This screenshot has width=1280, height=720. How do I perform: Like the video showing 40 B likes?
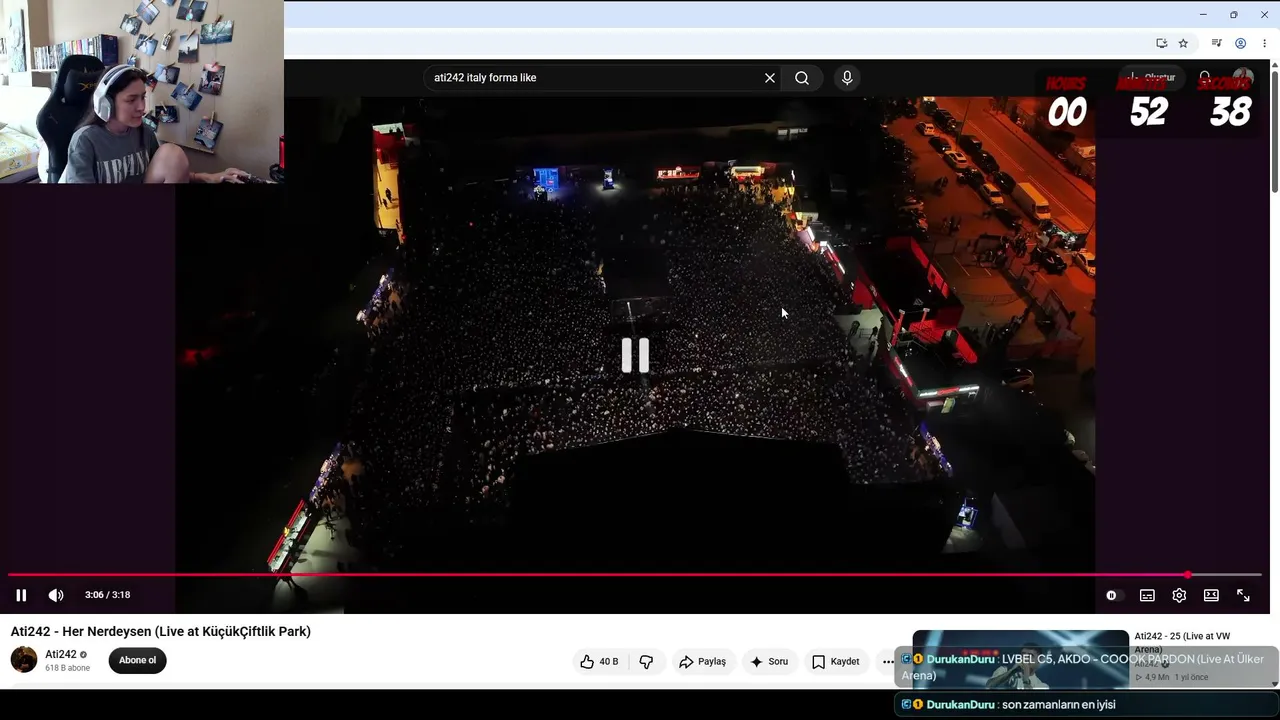[599, 661]
